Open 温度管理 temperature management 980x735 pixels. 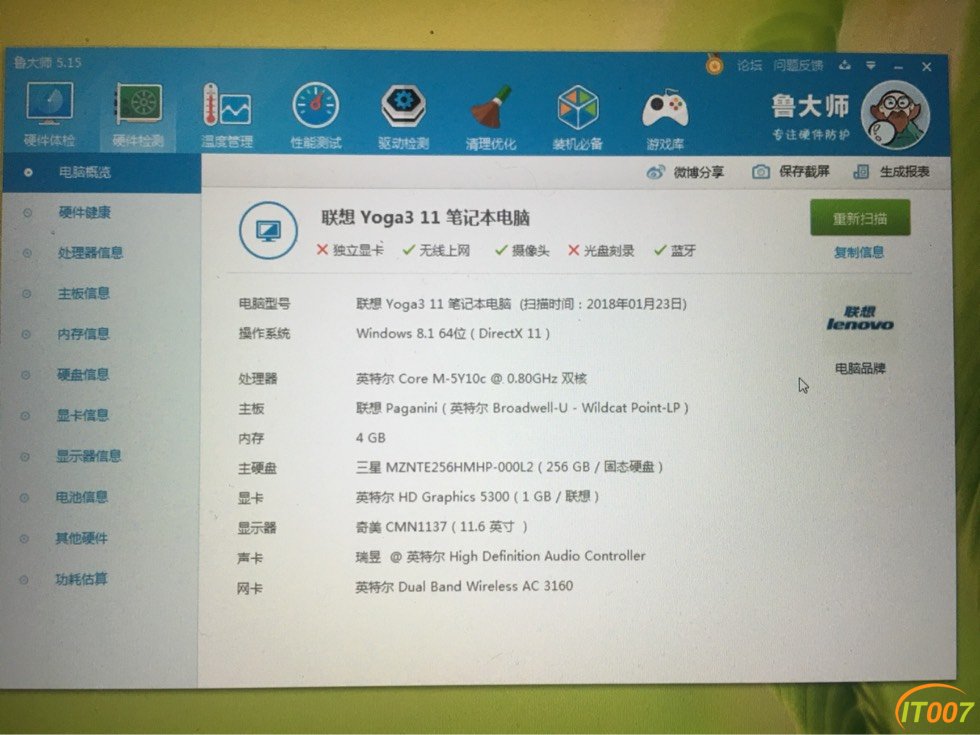227,117
